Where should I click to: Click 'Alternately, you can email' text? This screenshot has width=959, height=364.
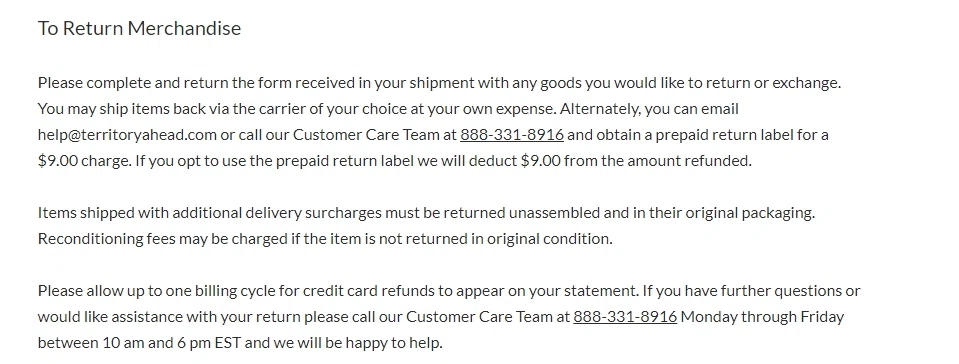point(650,109)
